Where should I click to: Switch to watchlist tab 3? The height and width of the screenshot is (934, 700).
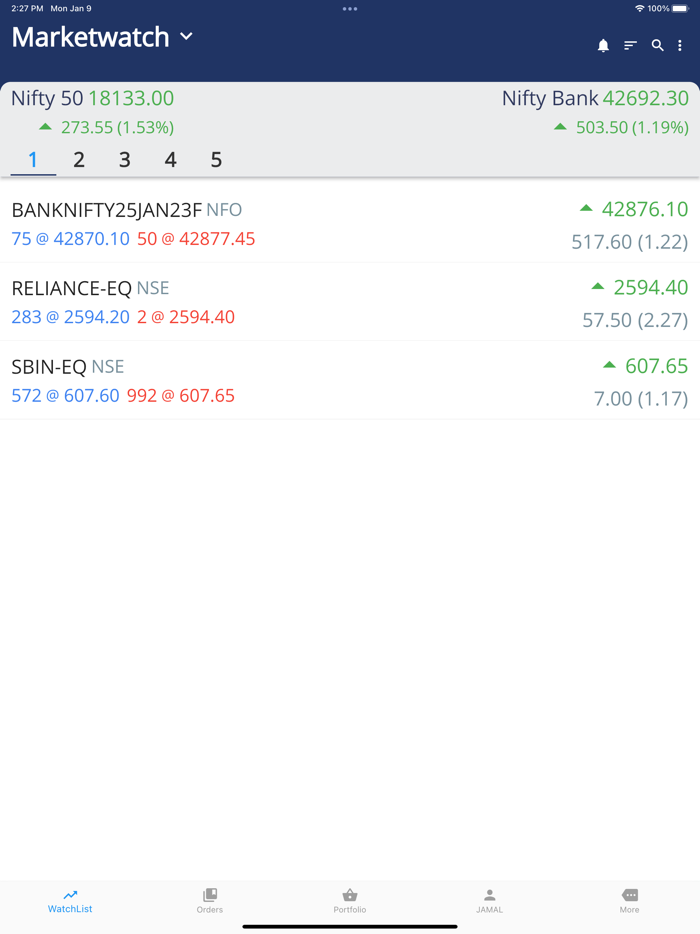pos(124,160)
